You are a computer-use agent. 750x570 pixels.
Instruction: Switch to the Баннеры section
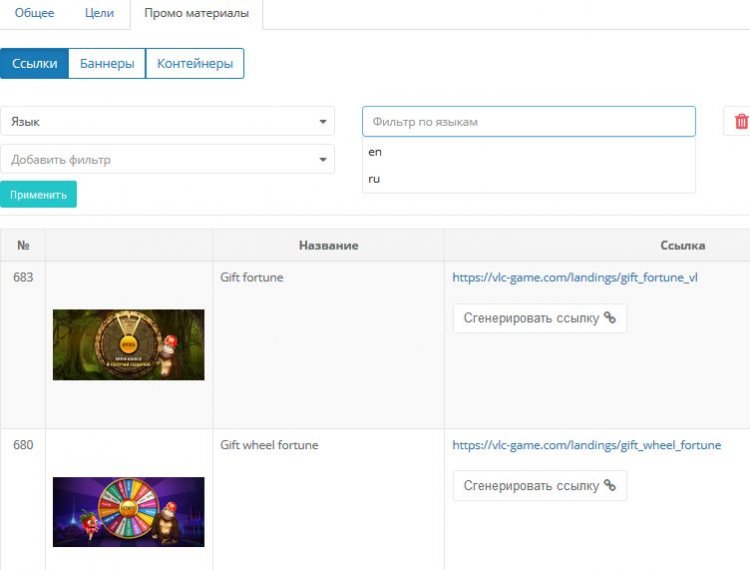(107, 63)
